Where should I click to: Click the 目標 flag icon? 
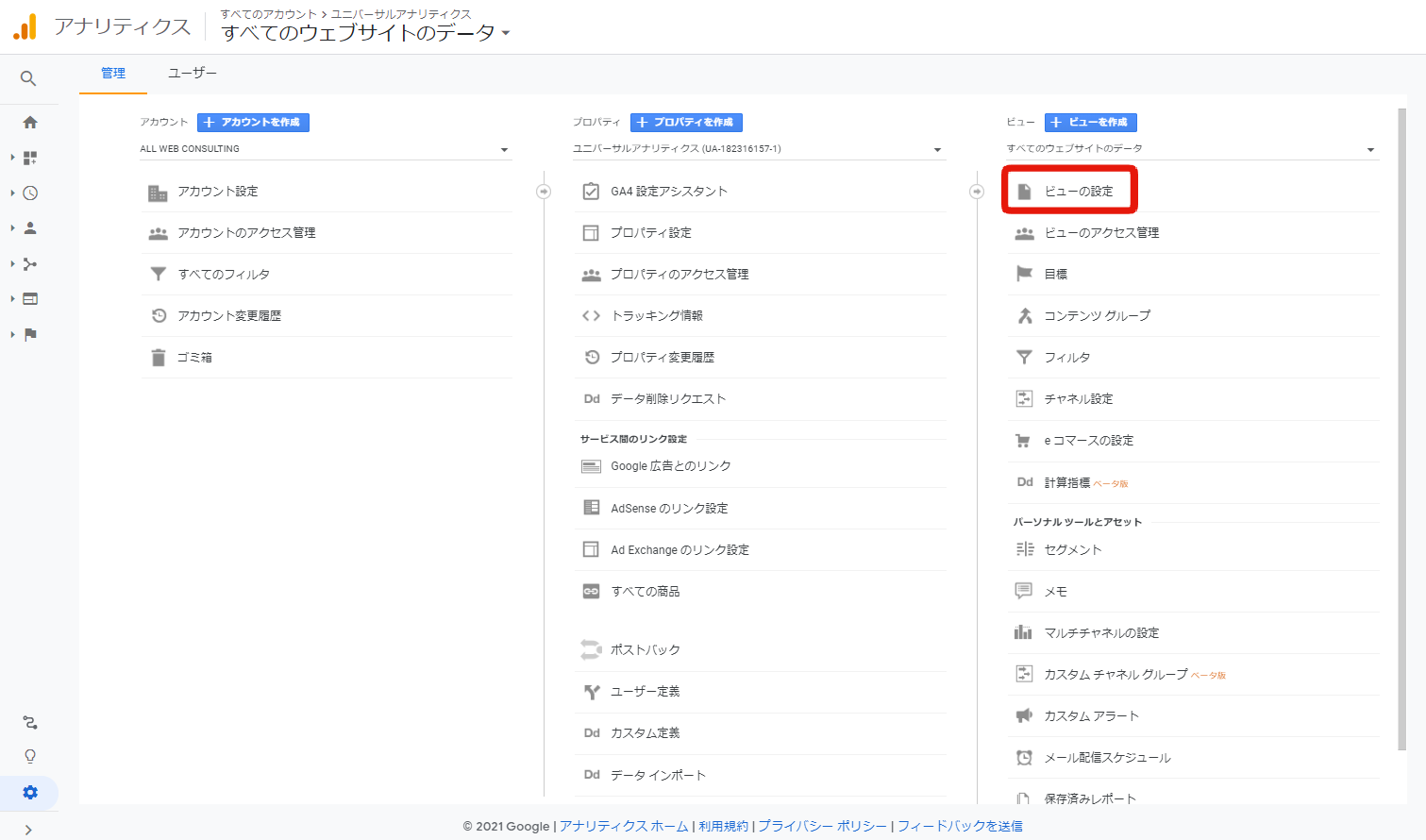coord(1024,274)
